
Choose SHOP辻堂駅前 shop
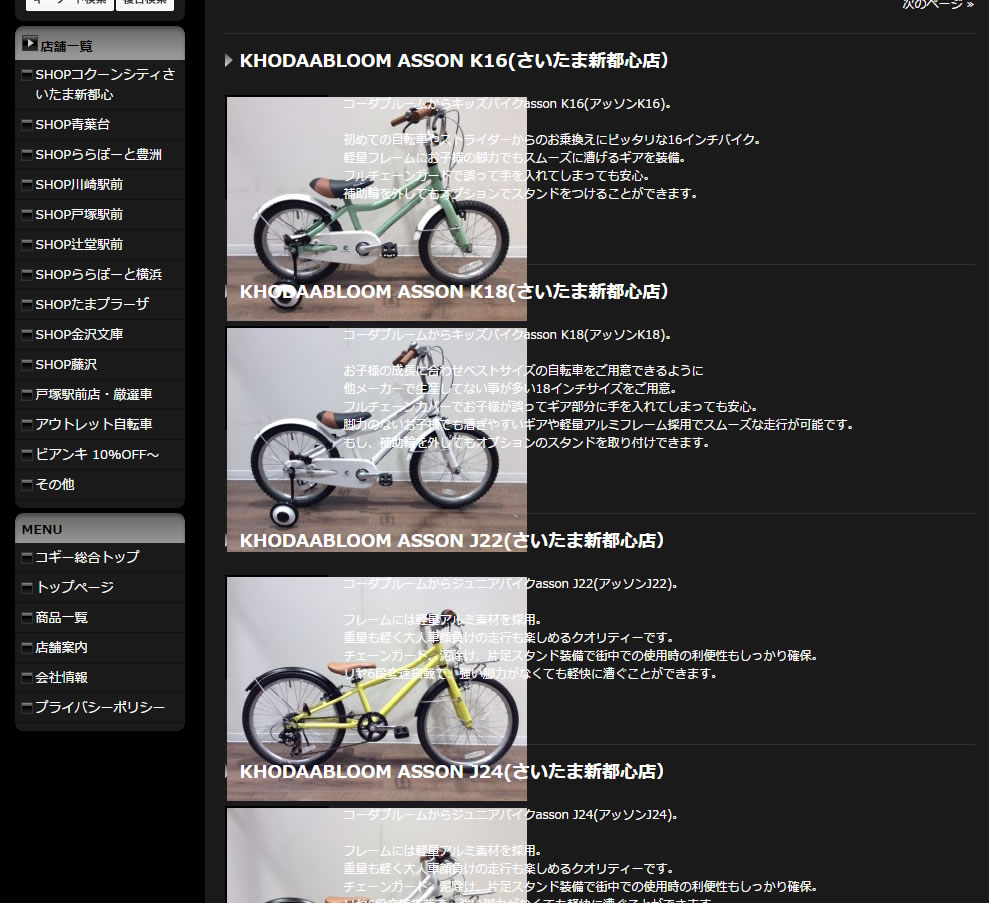click(x=79, y=245)
